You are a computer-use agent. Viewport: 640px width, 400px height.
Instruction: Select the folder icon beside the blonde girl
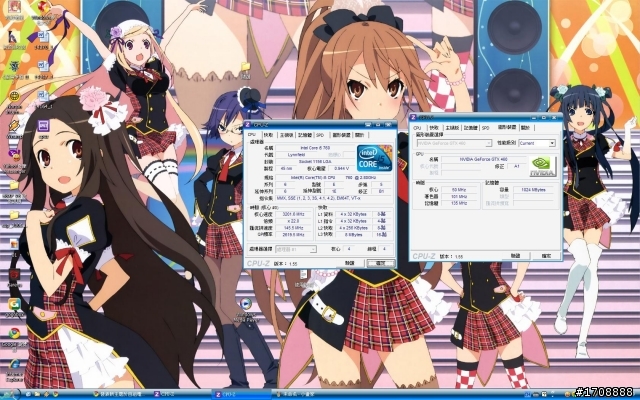[245, 67]
